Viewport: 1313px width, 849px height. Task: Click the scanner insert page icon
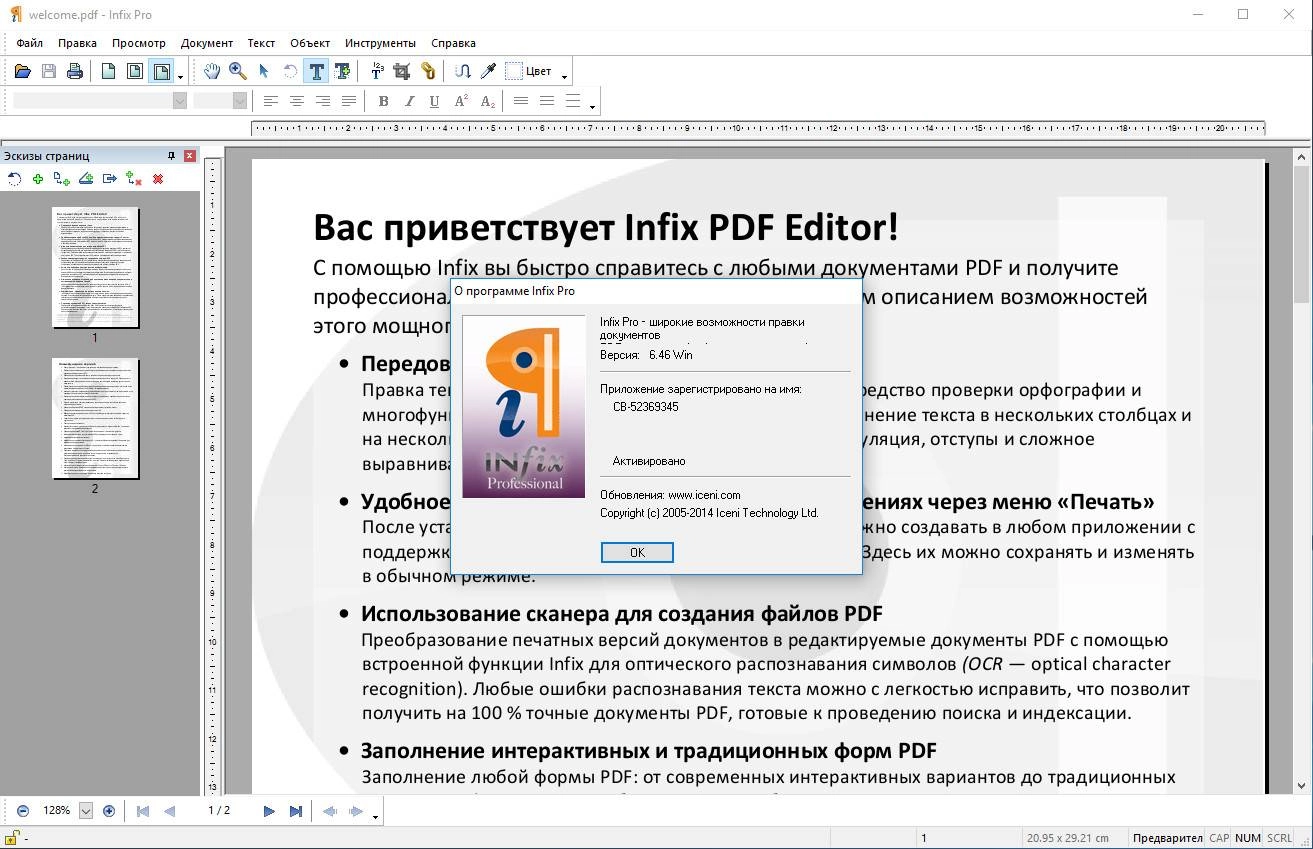click(86, 179)
